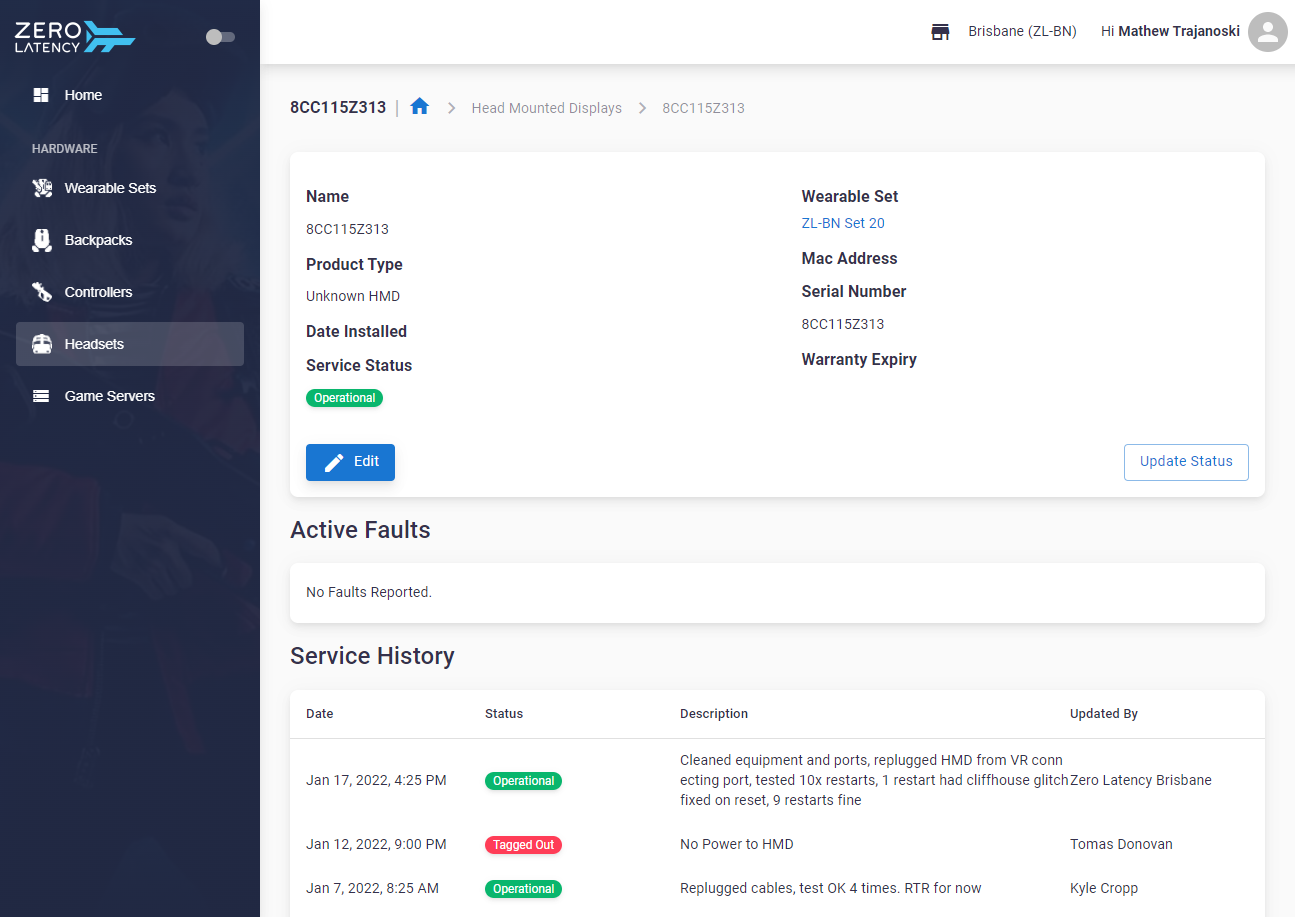
Task: Click the Name field value 8CC115Z313
Action: click(x=347, y=229)
